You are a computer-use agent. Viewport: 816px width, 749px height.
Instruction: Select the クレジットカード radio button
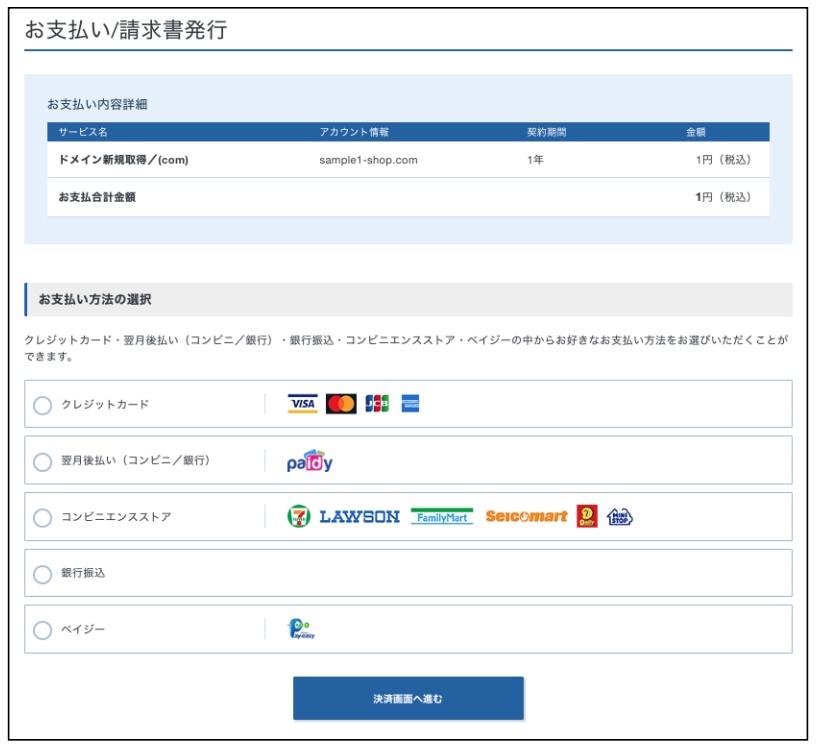tap(43, 405)
